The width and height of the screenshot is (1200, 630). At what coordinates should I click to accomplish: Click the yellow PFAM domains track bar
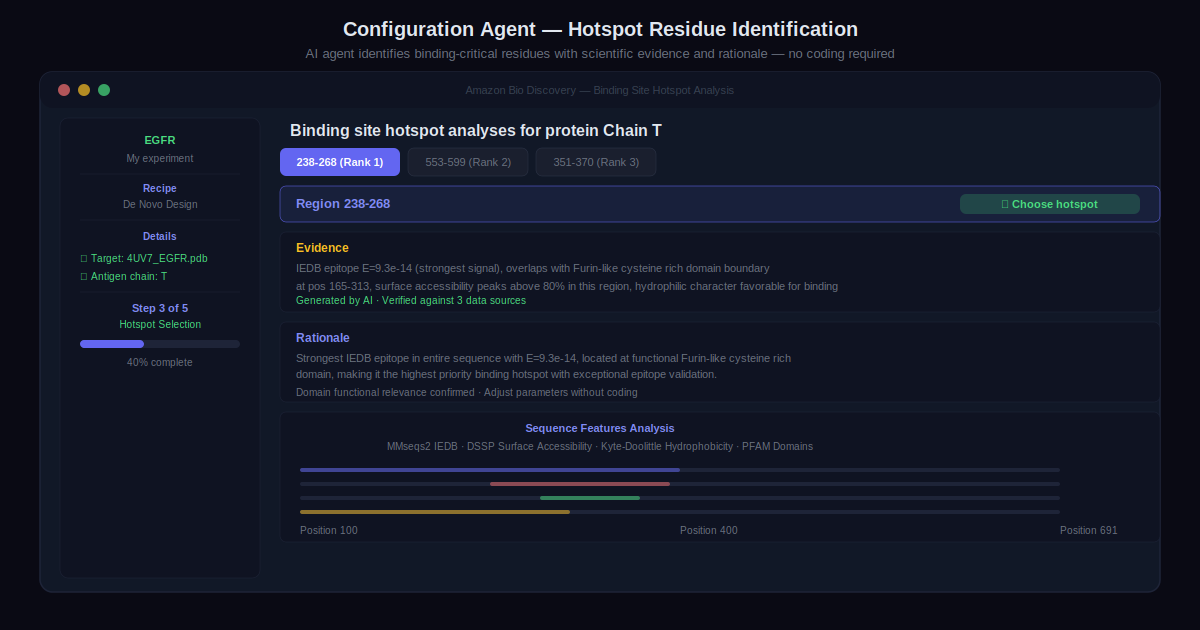[435, 512]
